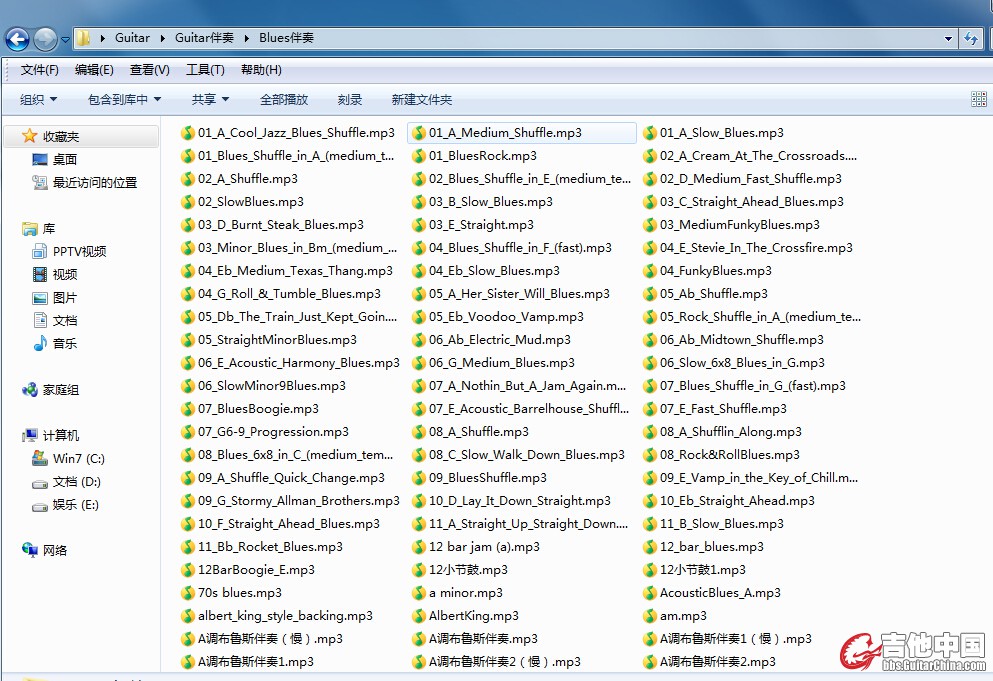Viewport: 993px width, 681px height.
Task: Click the view mode icon in toolbar
Action: pos(978,99)
